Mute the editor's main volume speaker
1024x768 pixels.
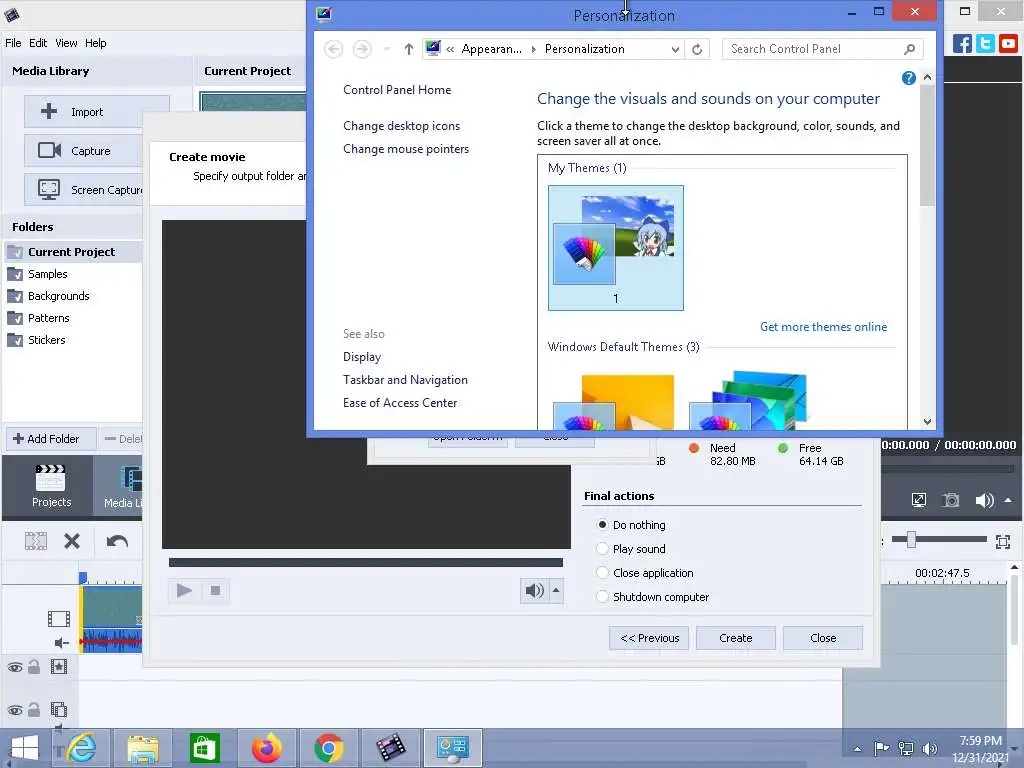coord(984,500)
